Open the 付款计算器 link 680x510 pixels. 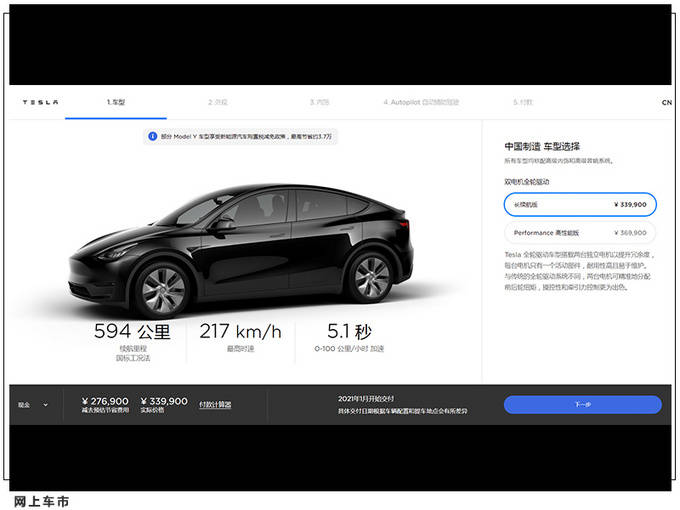point(215,405)
